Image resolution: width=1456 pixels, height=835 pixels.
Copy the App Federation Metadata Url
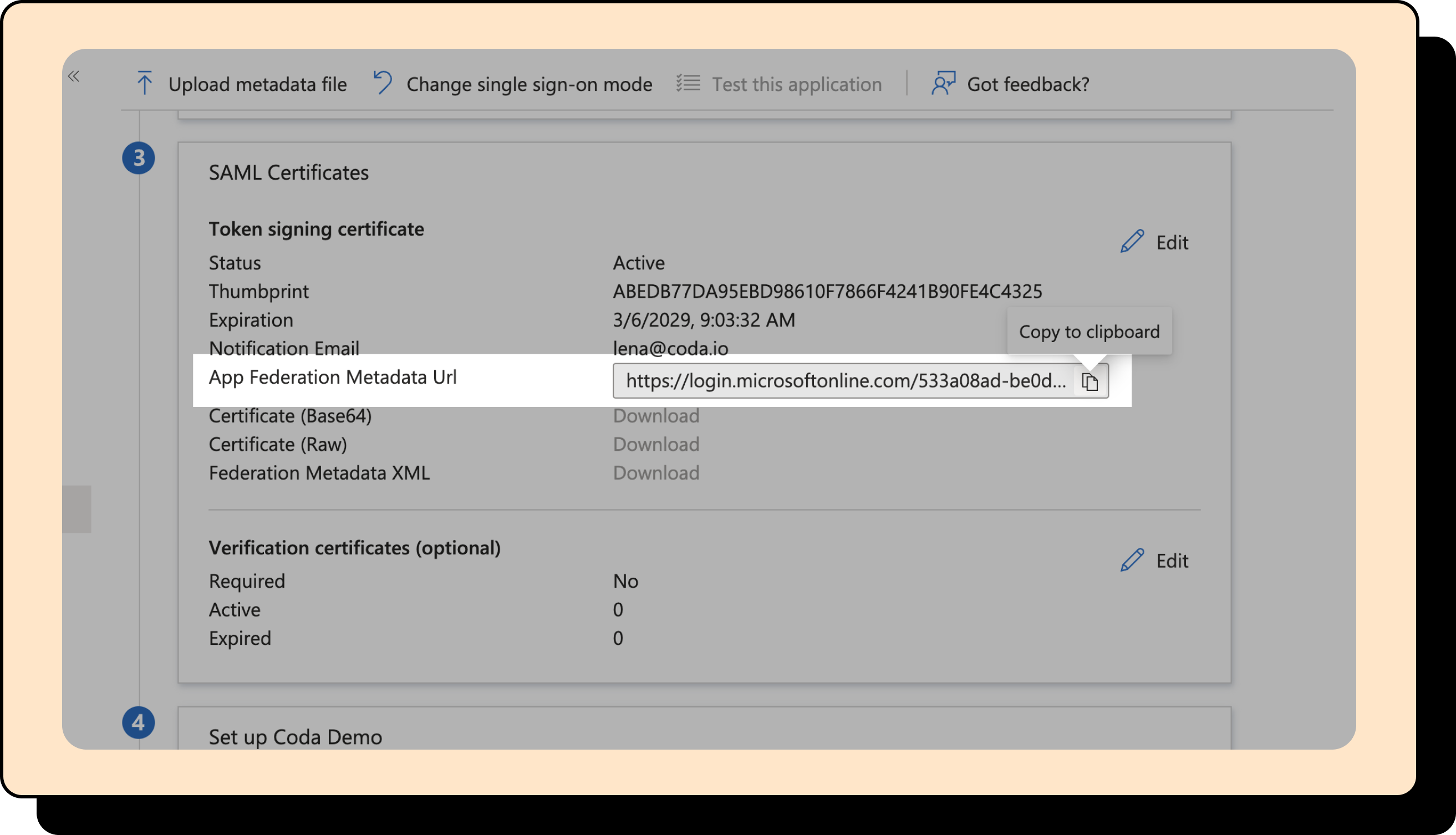(x=1089, y=381)
